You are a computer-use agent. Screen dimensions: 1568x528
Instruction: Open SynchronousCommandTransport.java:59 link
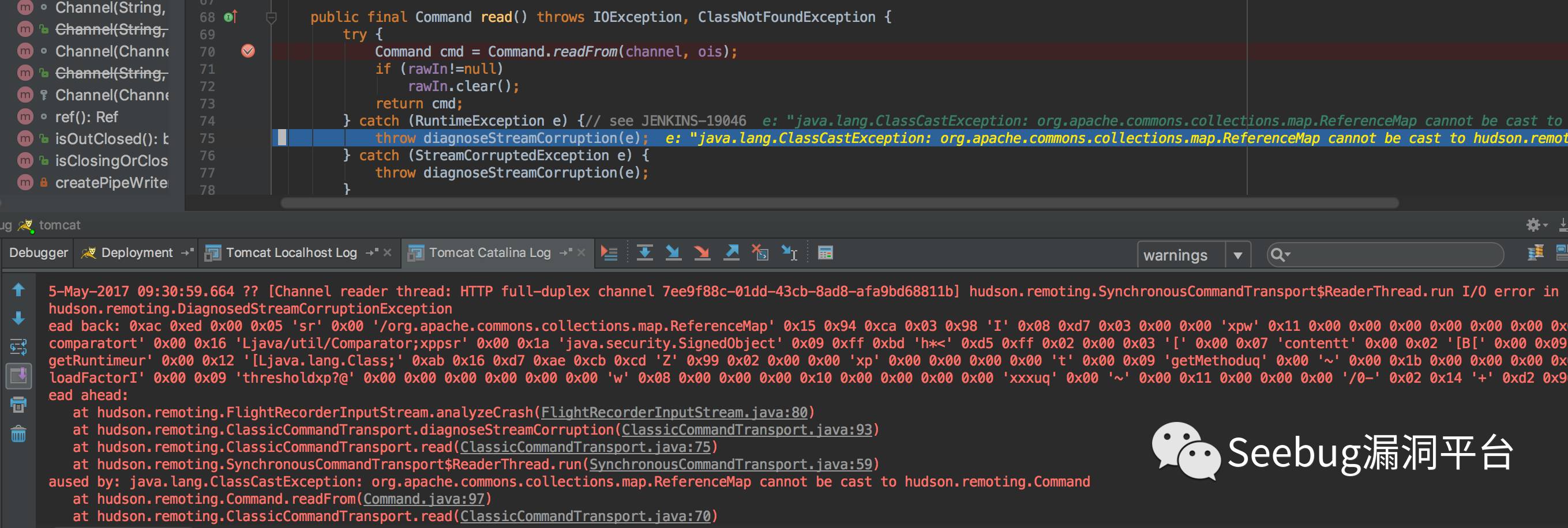(x=730, y=464)
